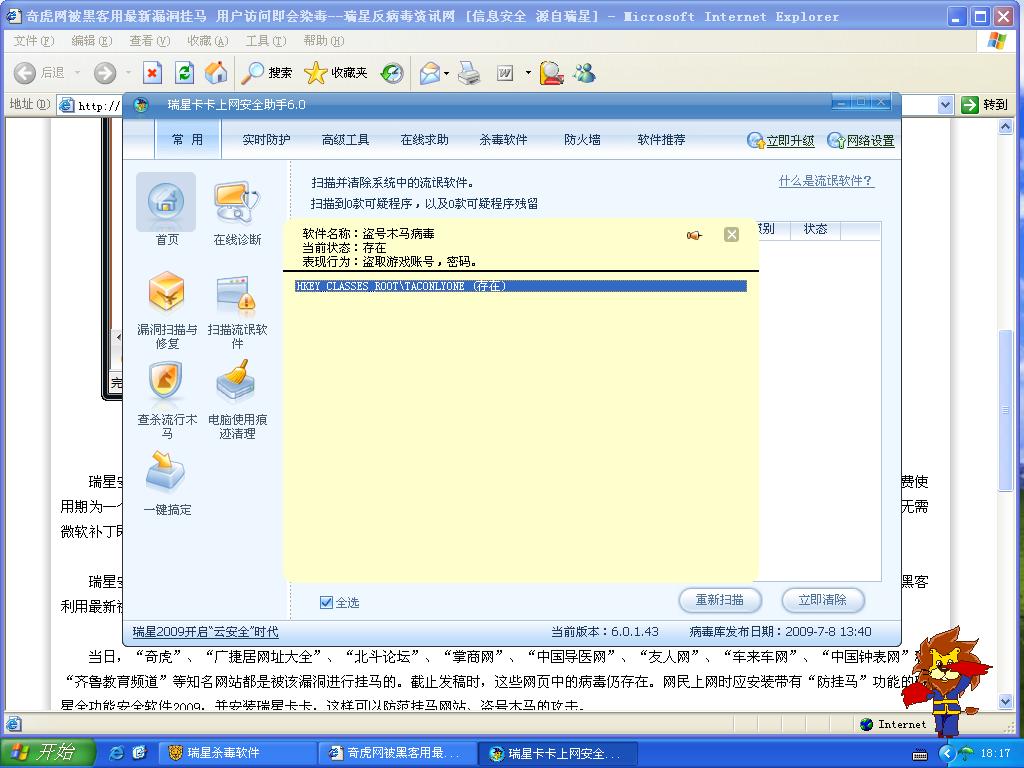Open 什么是流氓软件? help link
The image size is (1024, 768).
[x=826, y=181]
